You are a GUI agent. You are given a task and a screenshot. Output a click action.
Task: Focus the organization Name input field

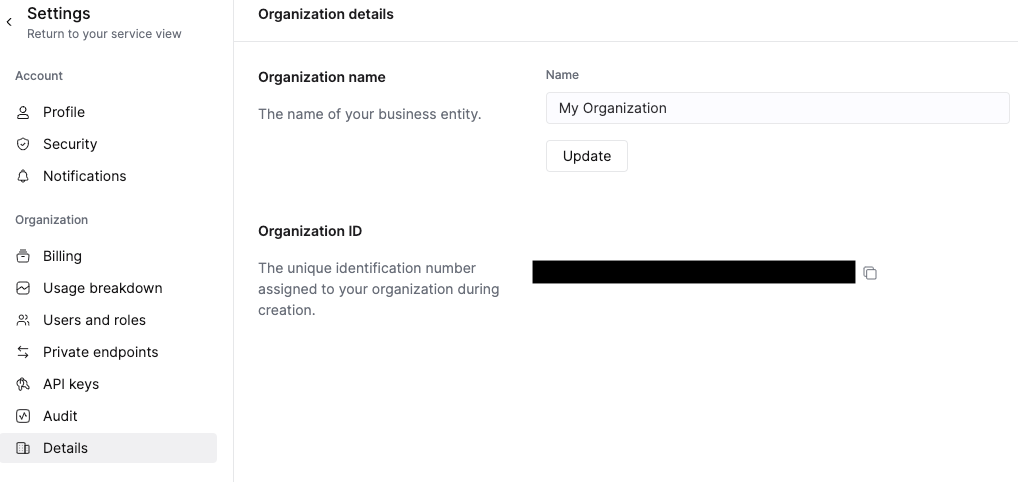point(777,108)
